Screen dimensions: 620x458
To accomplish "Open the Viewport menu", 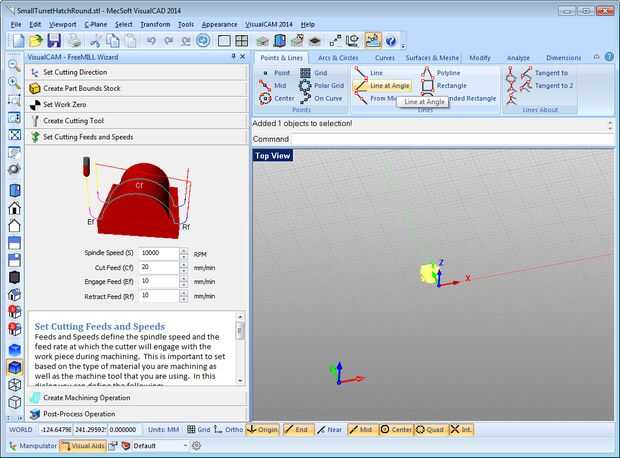I will point(62,25).
